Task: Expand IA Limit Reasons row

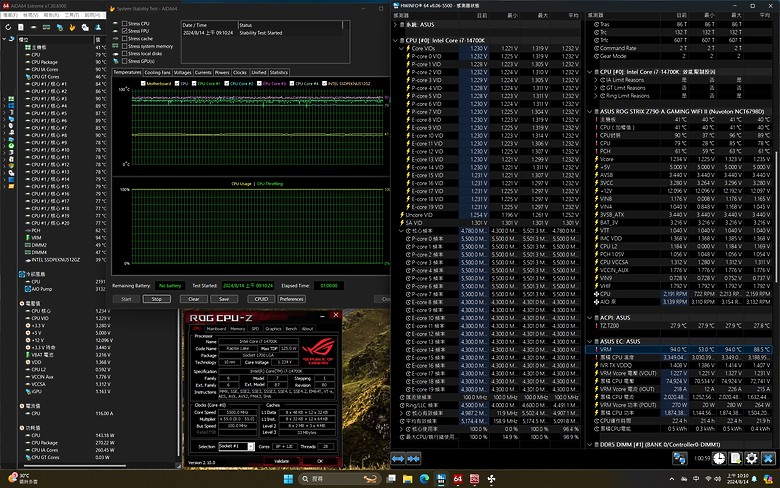Action: coord(596,80)
